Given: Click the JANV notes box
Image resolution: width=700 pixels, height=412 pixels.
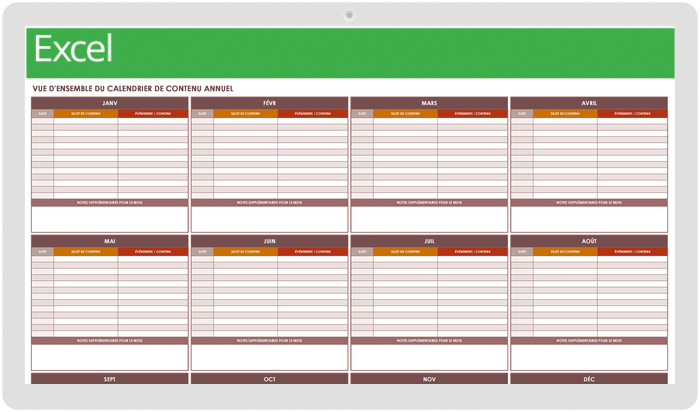Looking at the screenshot, I should [x=110, y=219].
